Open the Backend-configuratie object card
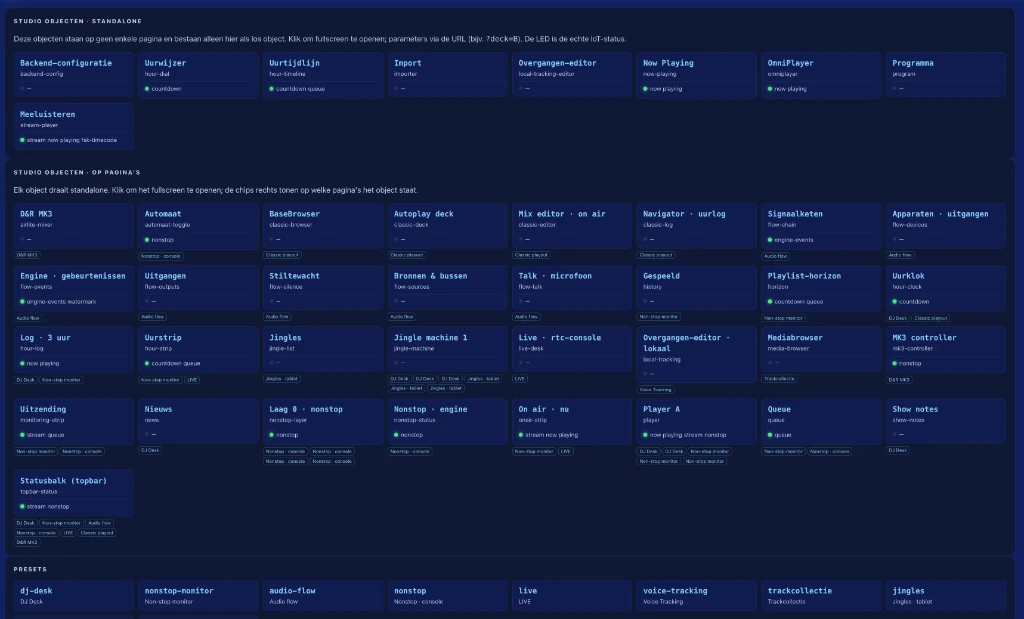 [x=74, y=75]
